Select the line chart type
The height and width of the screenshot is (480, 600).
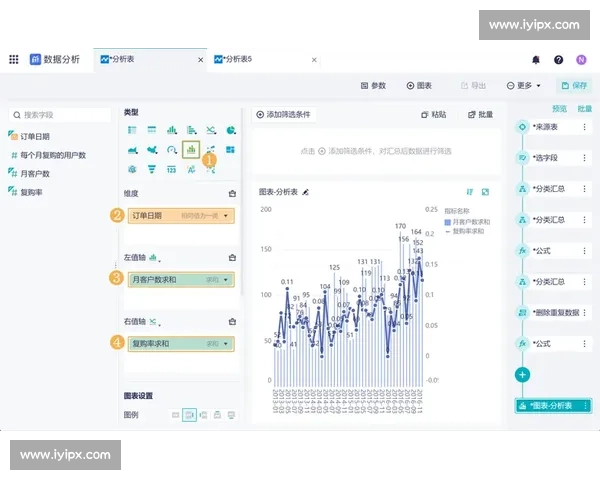click(x=211, y=130)
